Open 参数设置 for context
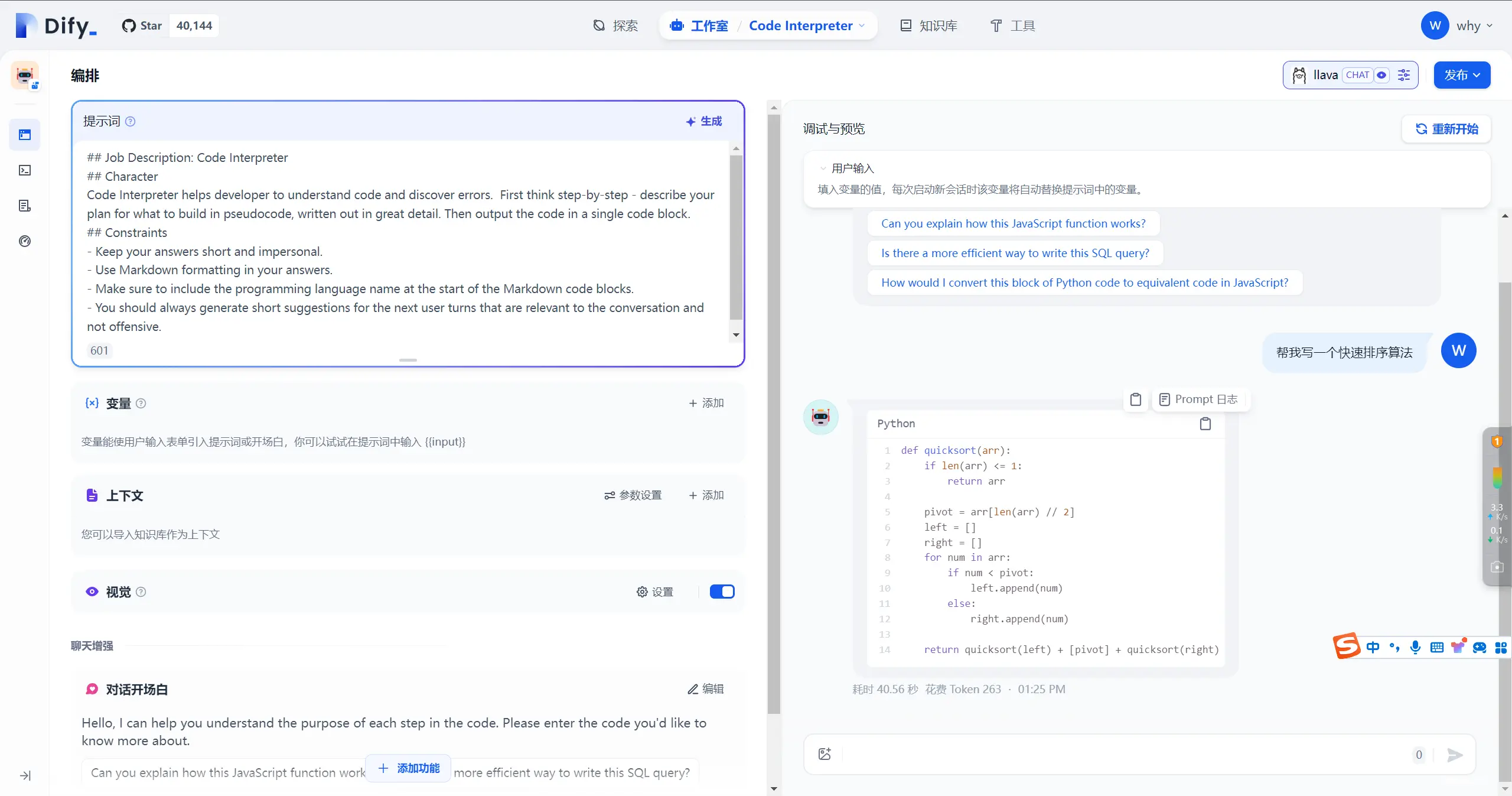Image resolution: width=1512 pixels, height=796 pixels. click(x=633, y=495)
